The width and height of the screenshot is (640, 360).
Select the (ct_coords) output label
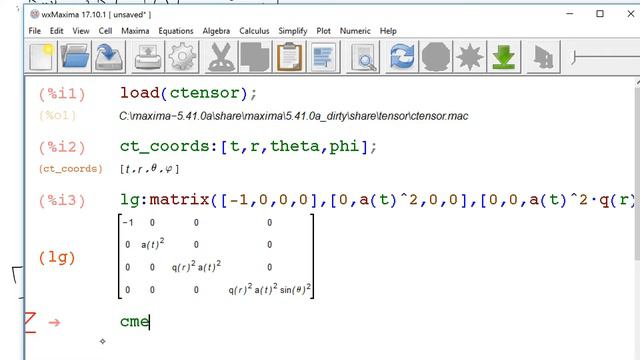click(x=71, y=169)
